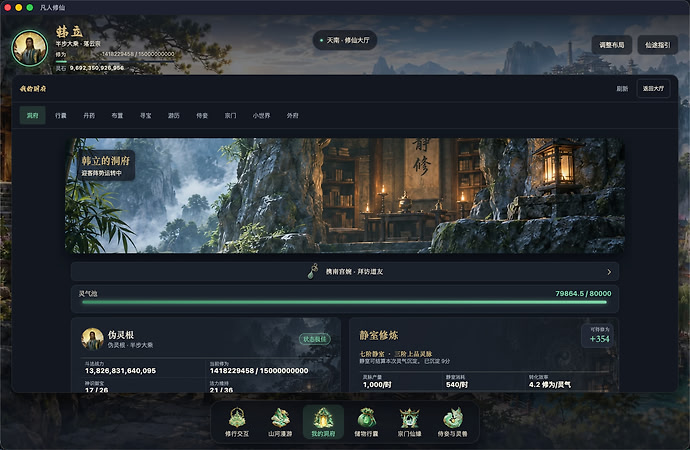
Task: Expand the 拜访道友 row chevron arrow
Action: (x=609, y=272)
